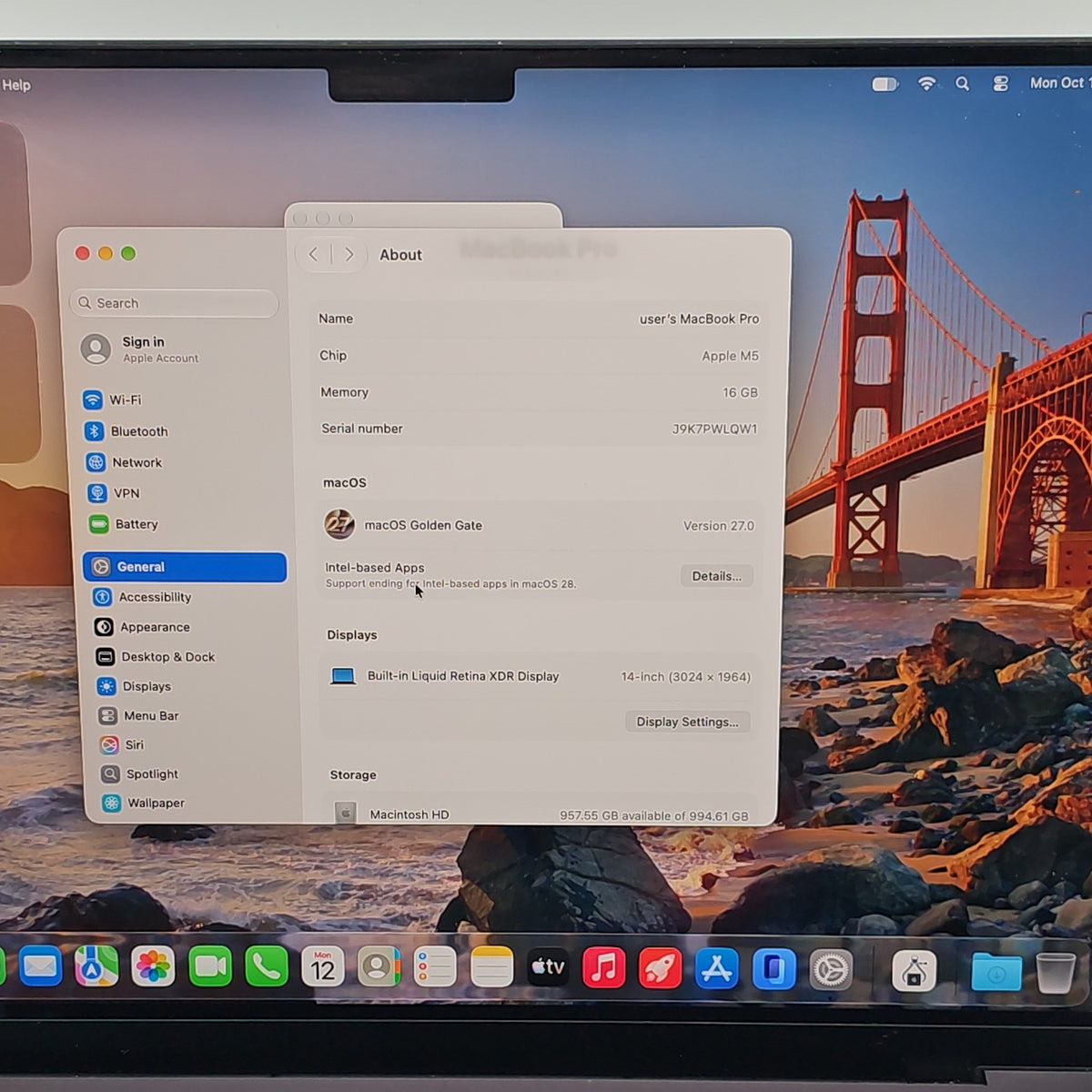Go forward using the forward chevron

349,255
